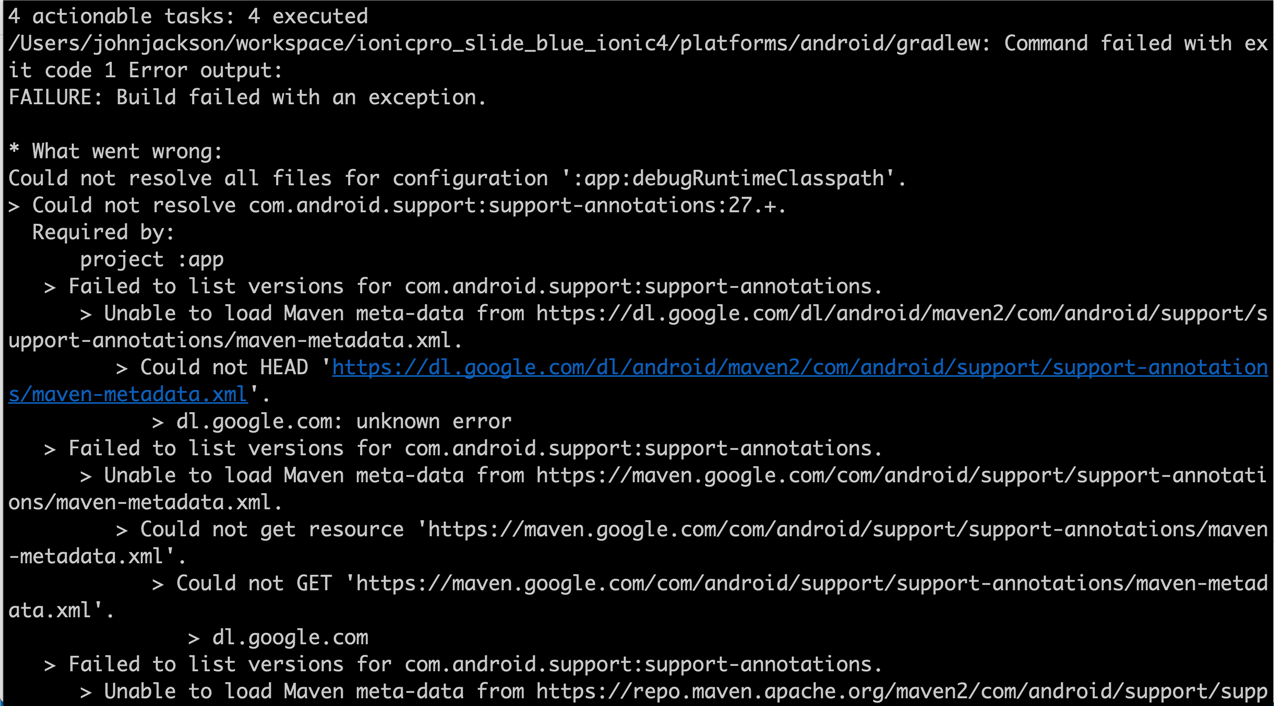Click the last 'Failed to list versions' line
This screenshot has height=706, width=1274.
click(x=464, y=664)
